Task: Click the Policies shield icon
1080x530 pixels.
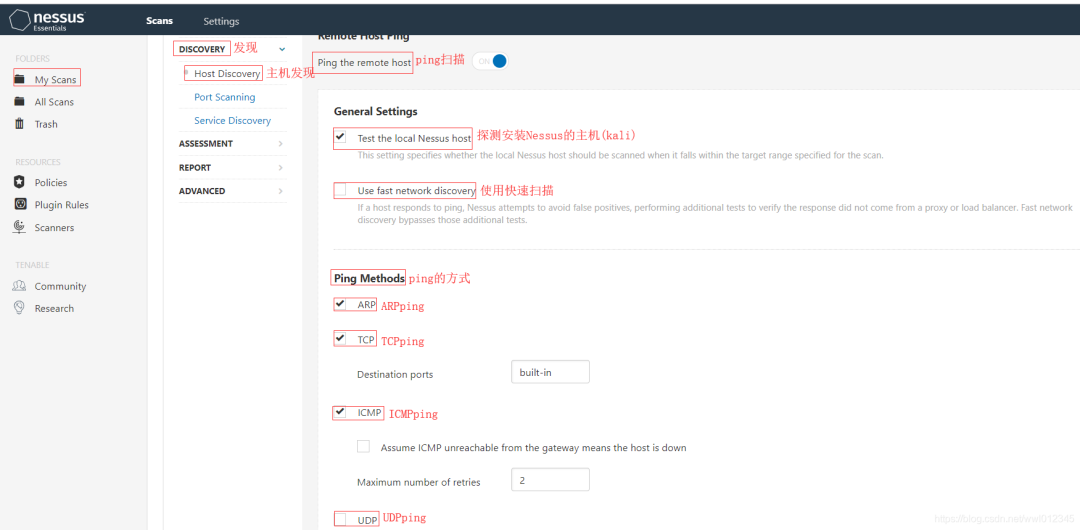Action: 19,182
